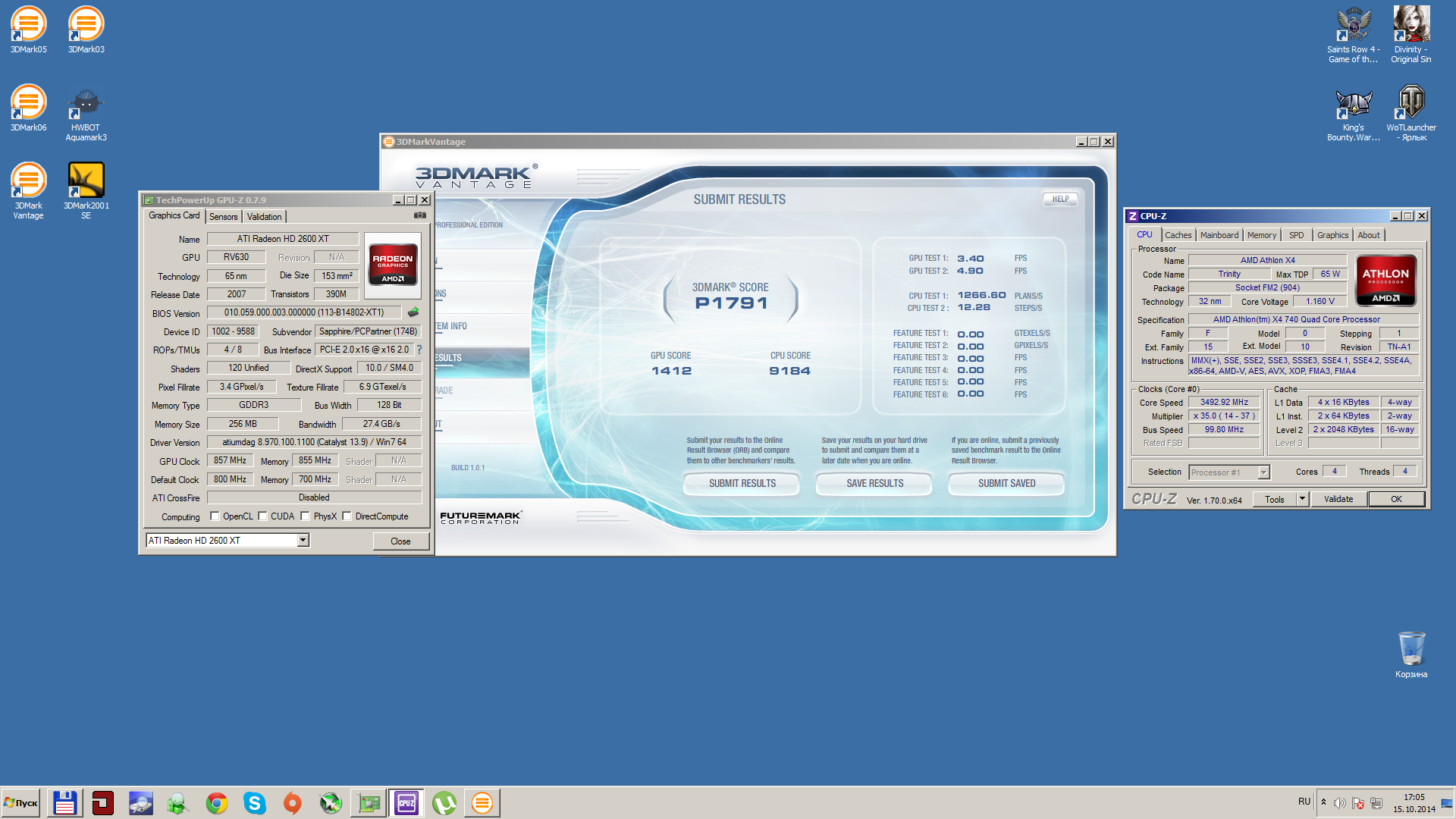Image resolution: width=1456 pixels, height=819 pixels.
Task: Click SUBMIT RESULTS button in 3DMark Vantage
Action: (x=742, y=484)
